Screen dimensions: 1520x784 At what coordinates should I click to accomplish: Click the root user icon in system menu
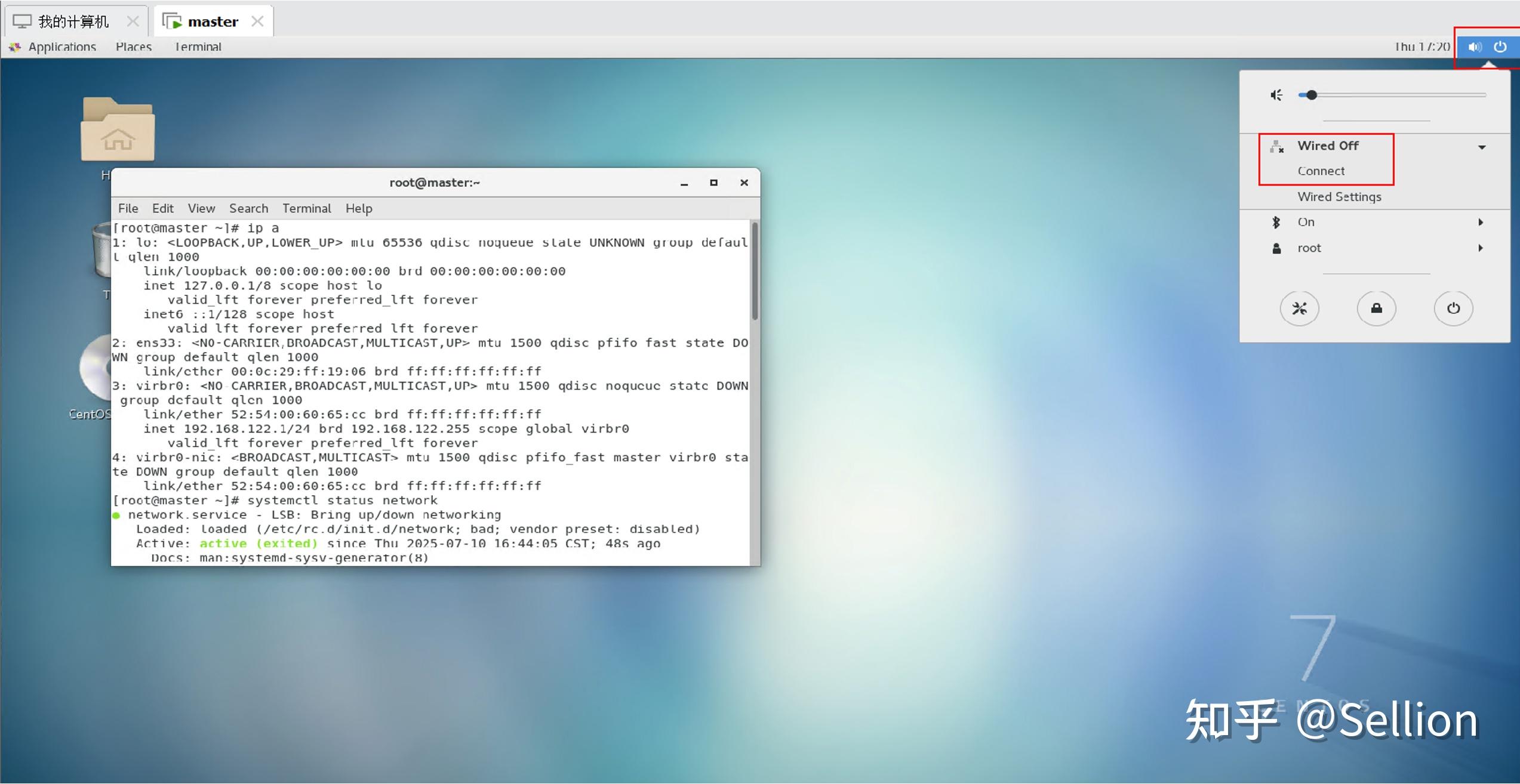[1277, 248]
